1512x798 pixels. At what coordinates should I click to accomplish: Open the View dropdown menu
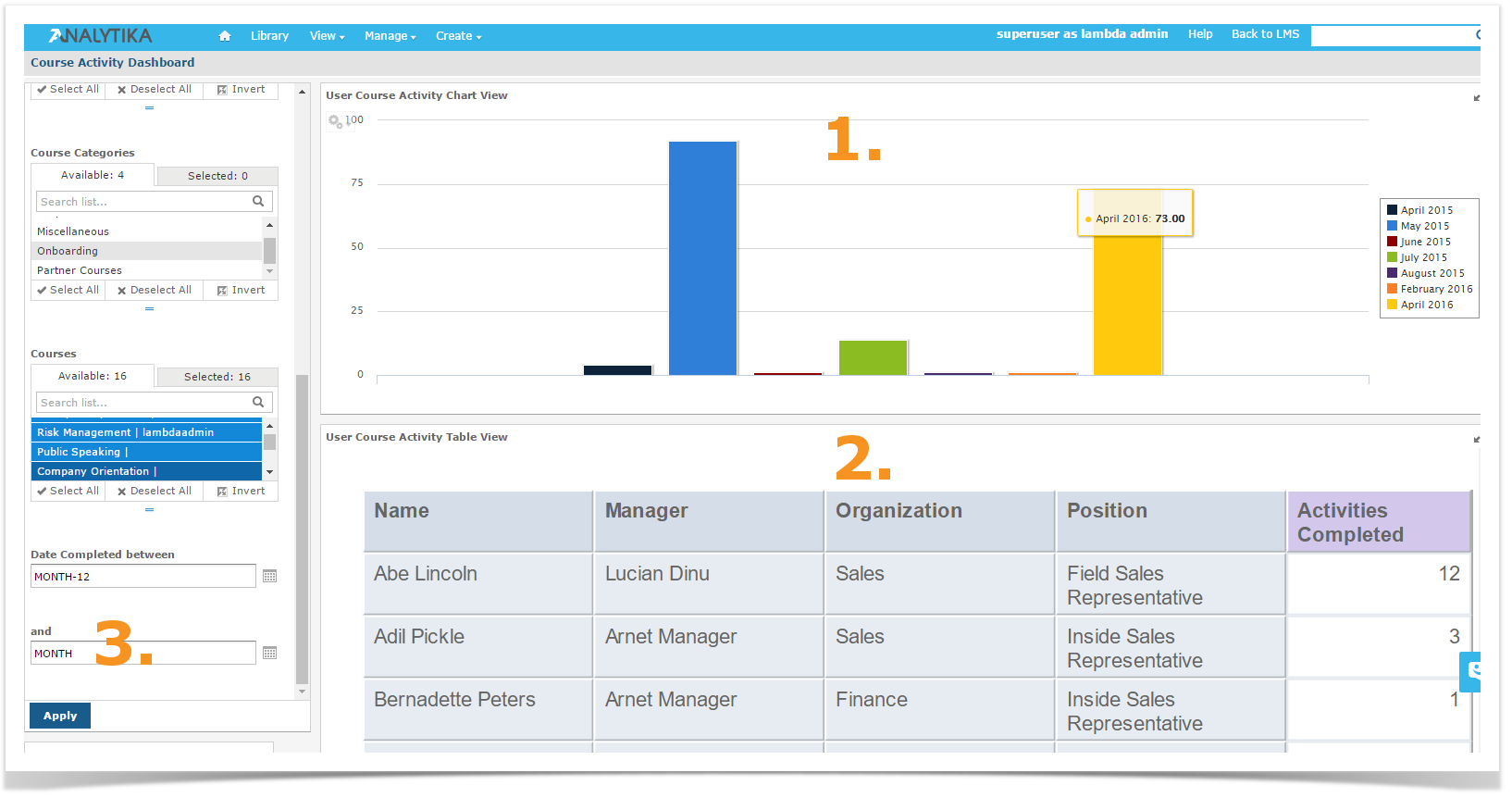click(x=327, y=36)
